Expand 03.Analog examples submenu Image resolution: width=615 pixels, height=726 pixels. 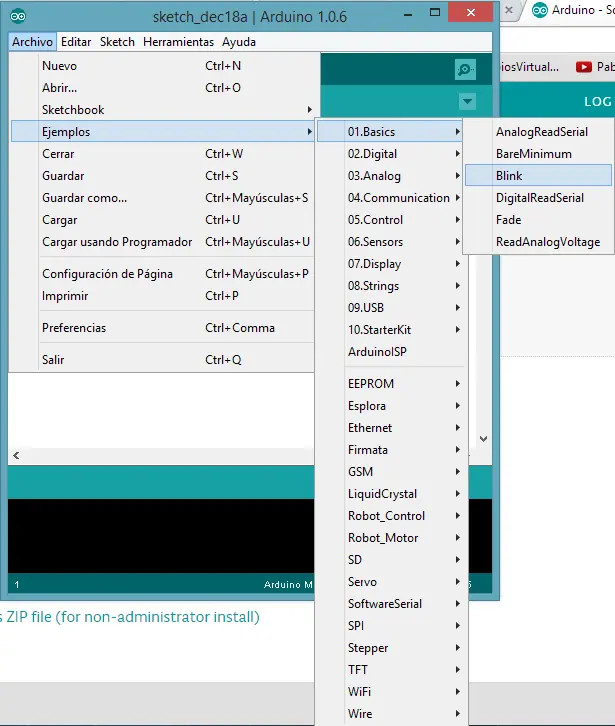(390, 176)
